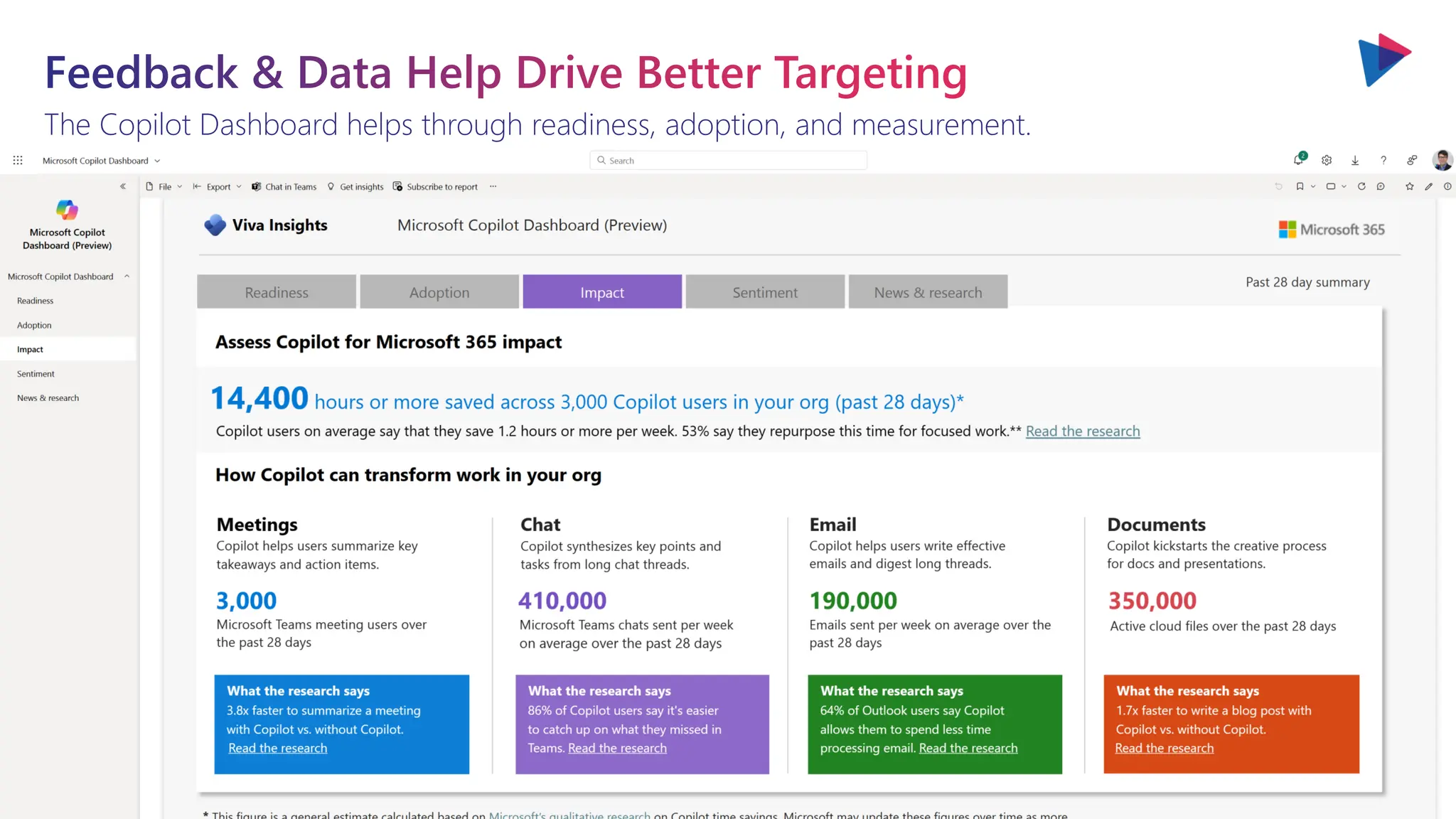Click the 190,000 Email value
The width and height of the screenshot is (1456, 819).
853,601
